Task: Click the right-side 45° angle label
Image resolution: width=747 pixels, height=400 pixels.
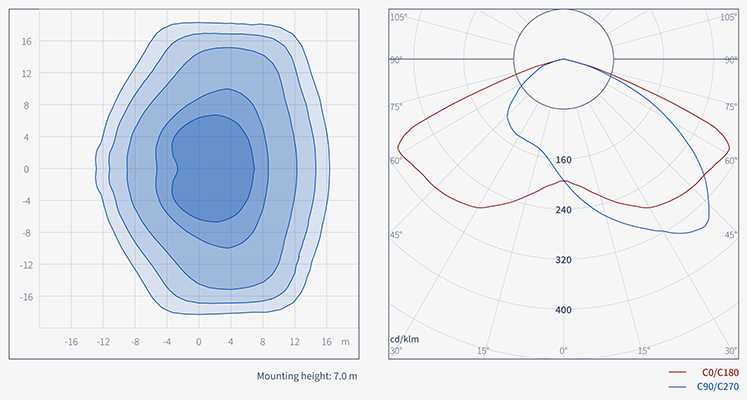Action: (x=731, y=235)
